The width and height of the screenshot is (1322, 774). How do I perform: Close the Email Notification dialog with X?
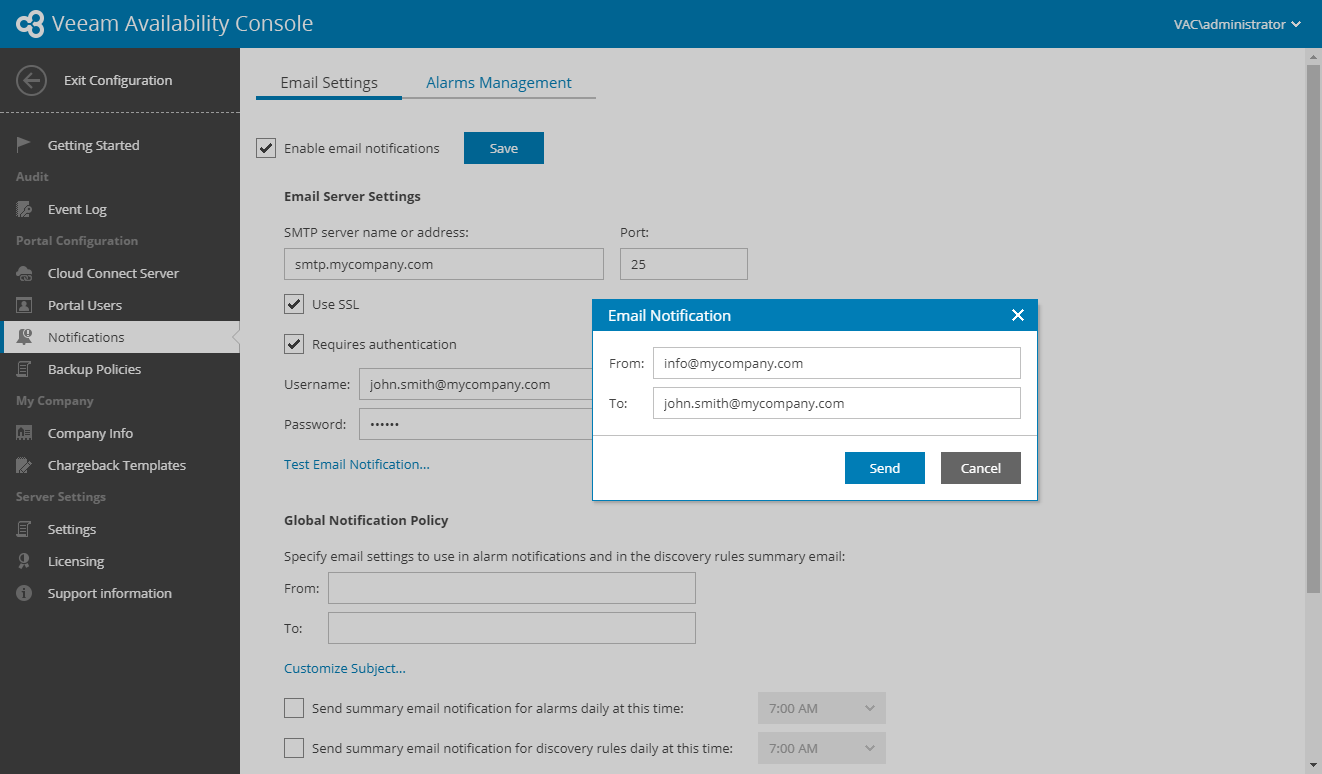[1017, 315]
